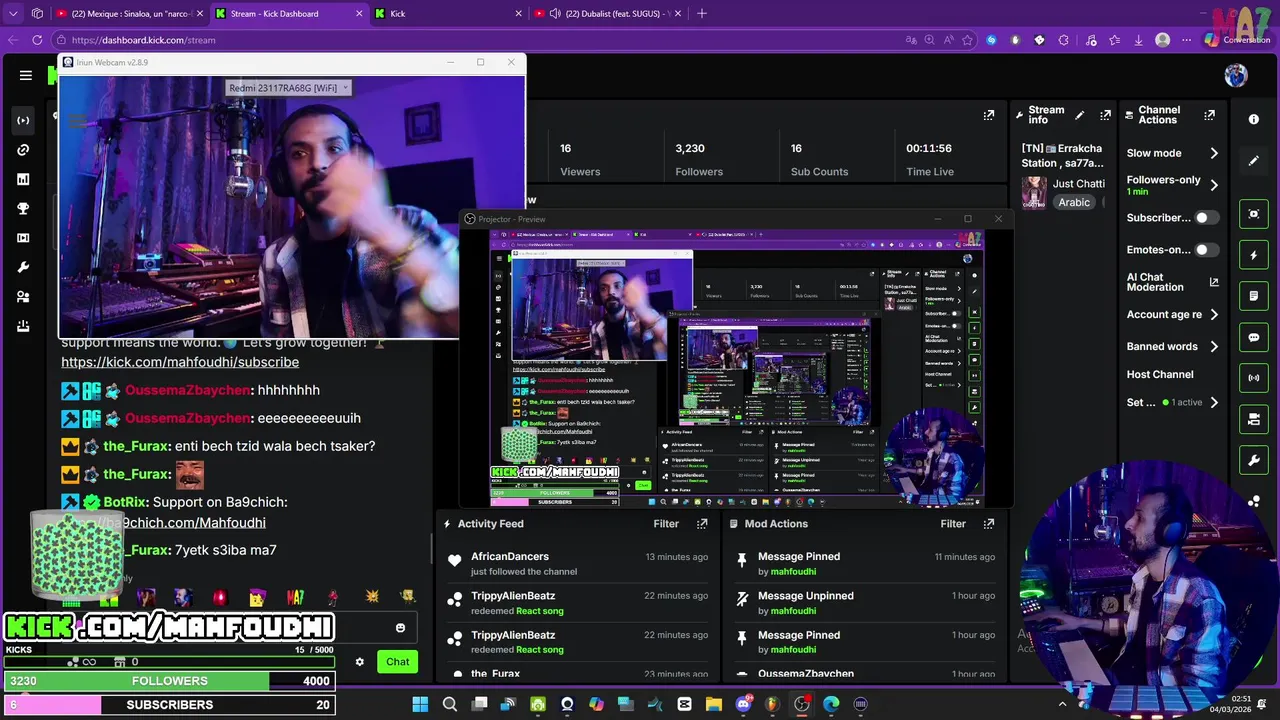Open the community people sidebar icon

click(x=23, y=297)
